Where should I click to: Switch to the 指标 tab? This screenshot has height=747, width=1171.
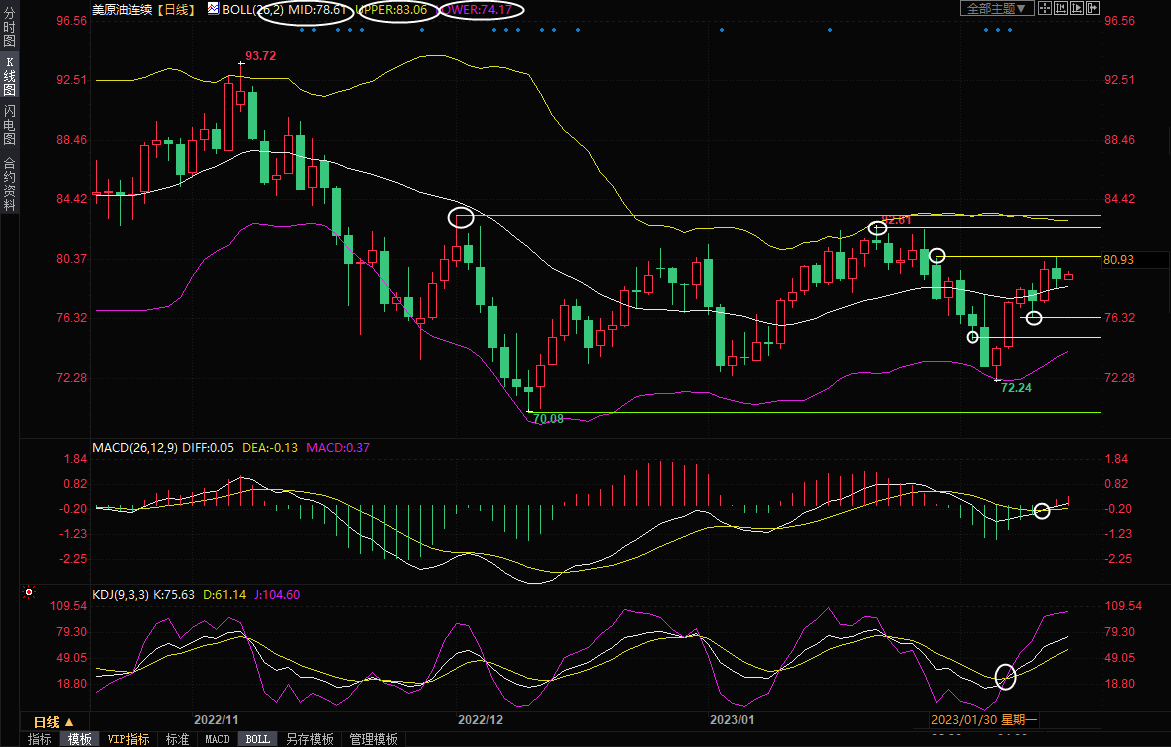pos(40,739)
